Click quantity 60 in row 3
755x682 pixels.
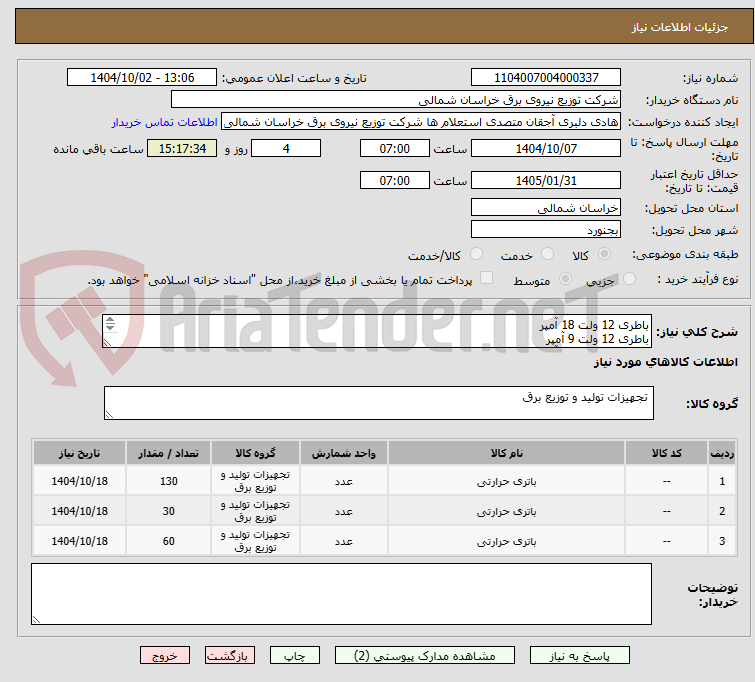point(169,541)
